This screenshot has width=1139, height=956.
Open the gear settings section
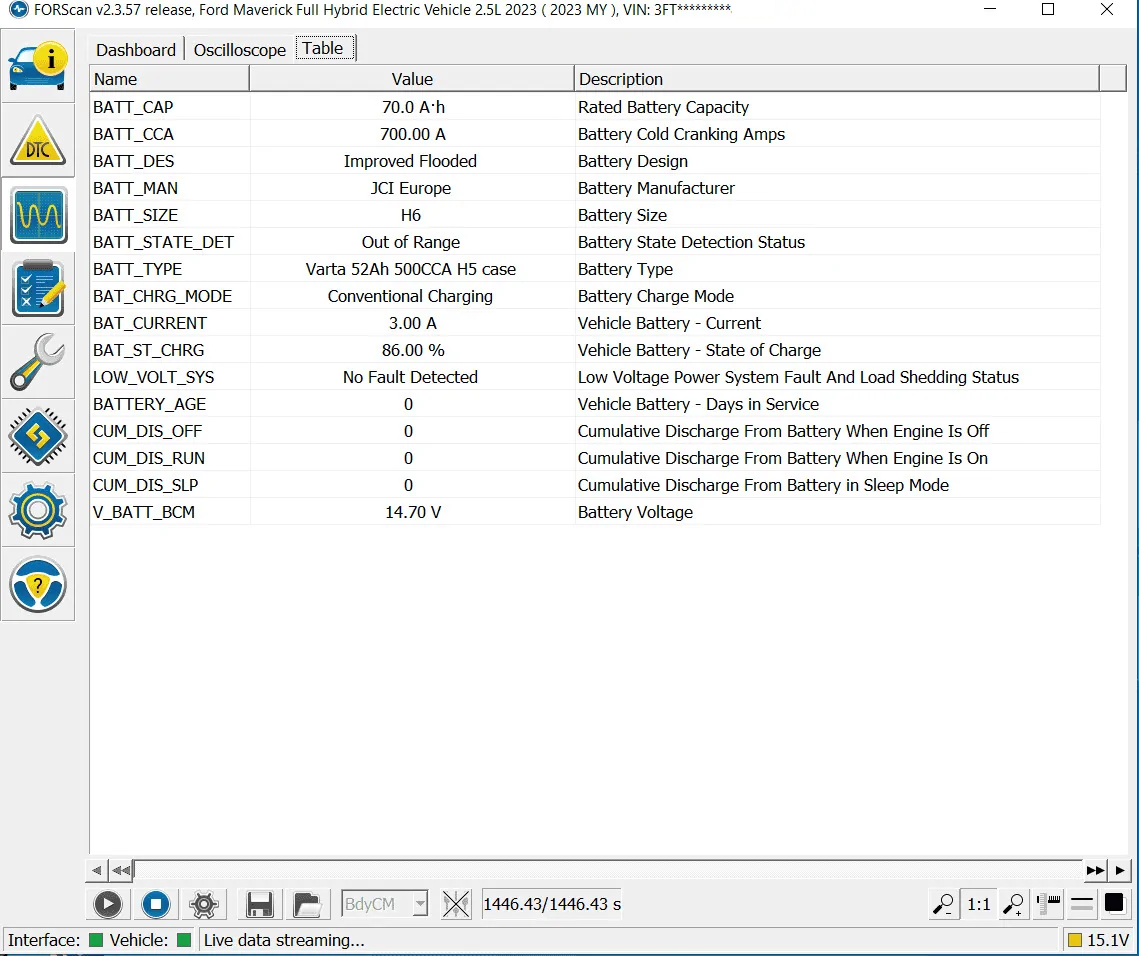pyautogui.click(x=38, y=510)
